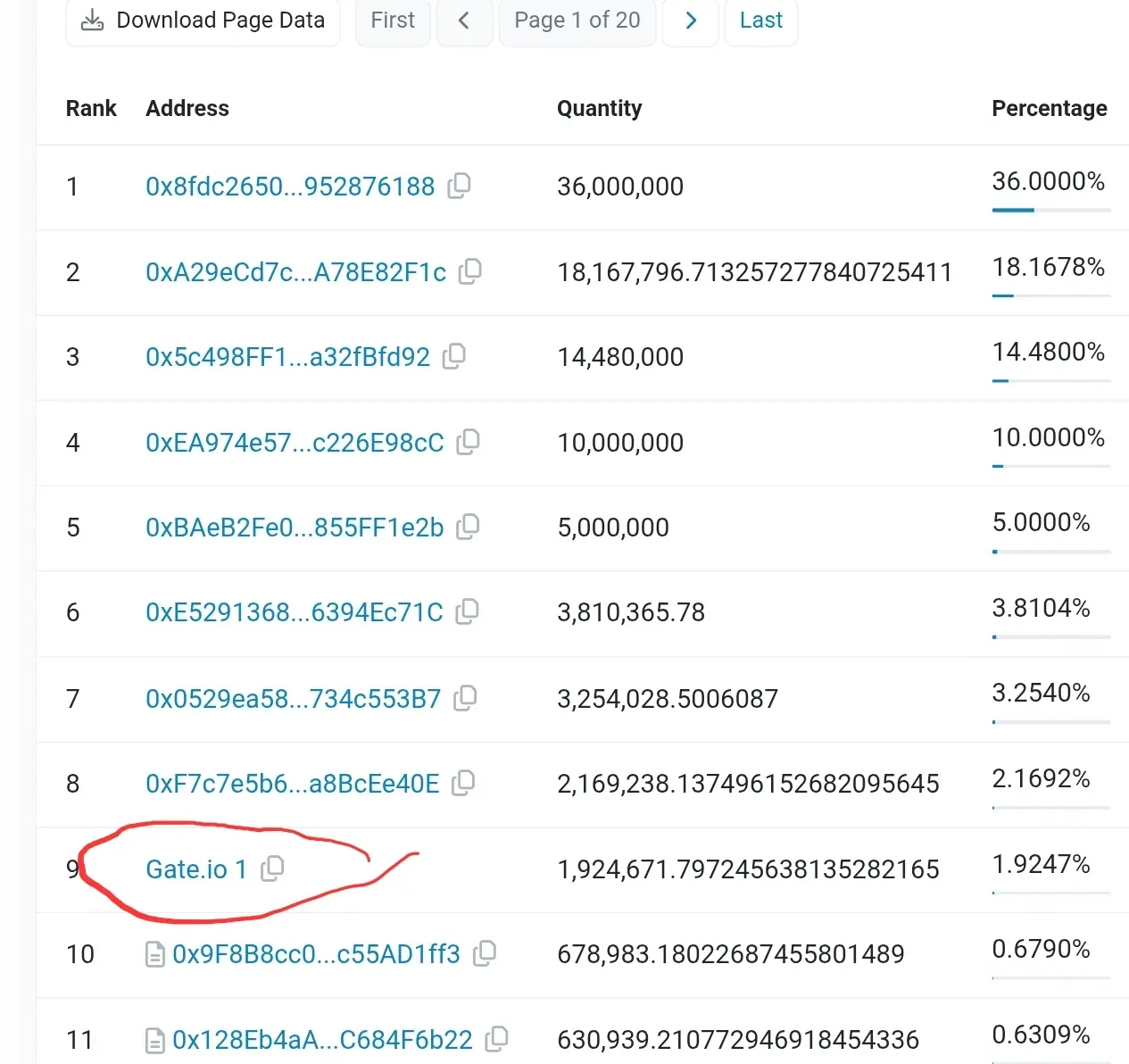
Task: Select quantity 678,983.18022687455801489
Action: pyautogui.click(x=731, y=954)
